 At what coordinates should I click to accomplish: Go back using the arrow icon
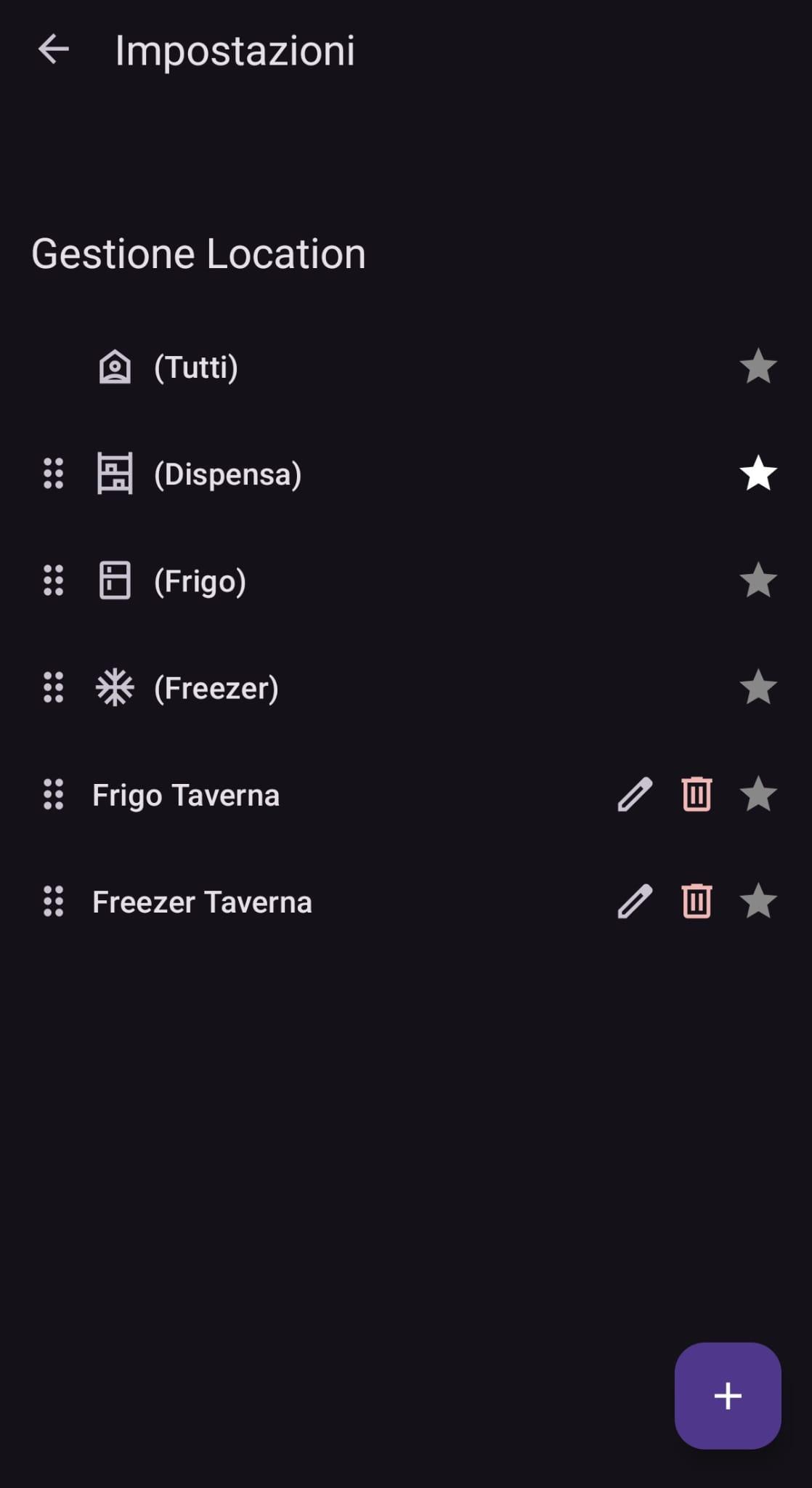(53, 50)
